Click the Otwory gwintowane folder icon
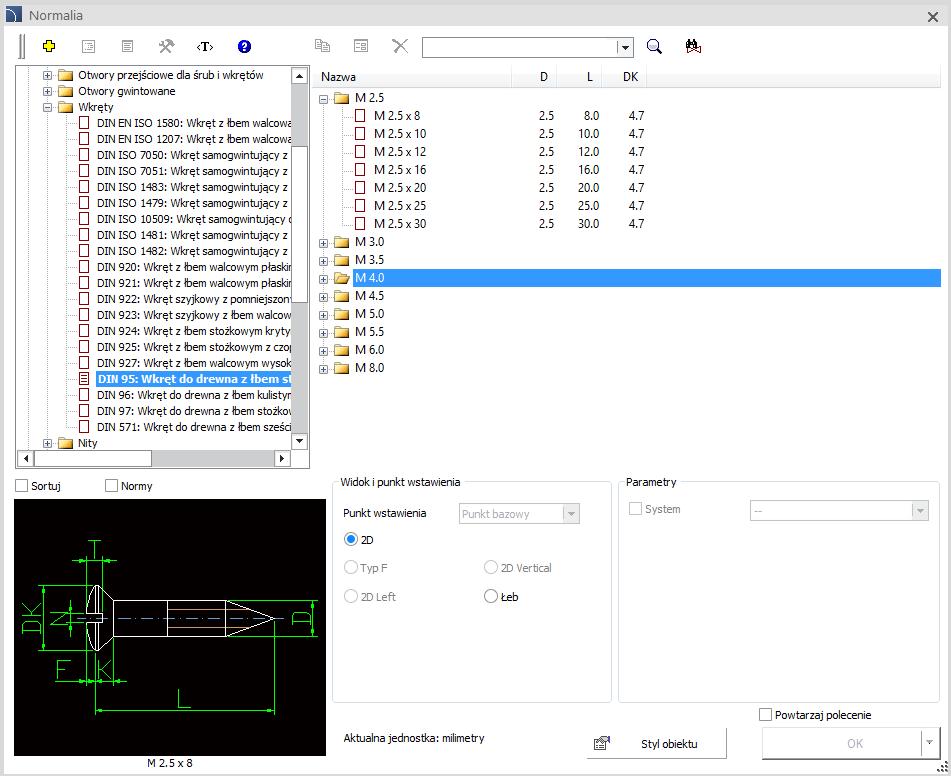The height and width of the screenshot is (776, 951). coord(66,92)
